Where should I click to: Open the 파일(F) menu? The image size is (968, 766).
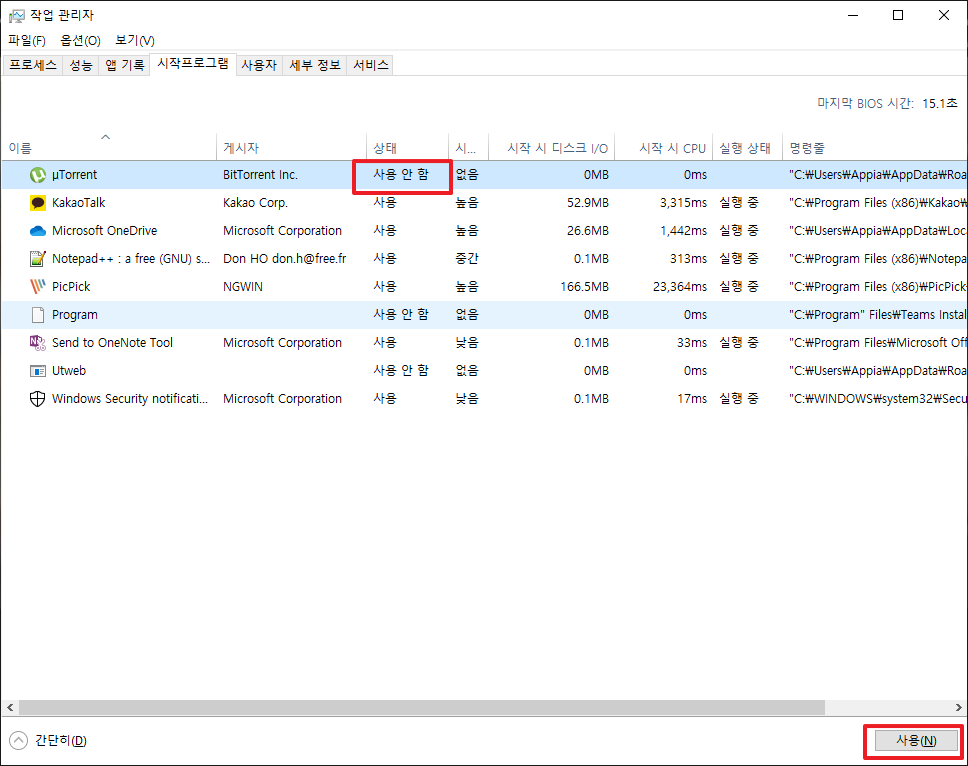(x=27, y=40)
